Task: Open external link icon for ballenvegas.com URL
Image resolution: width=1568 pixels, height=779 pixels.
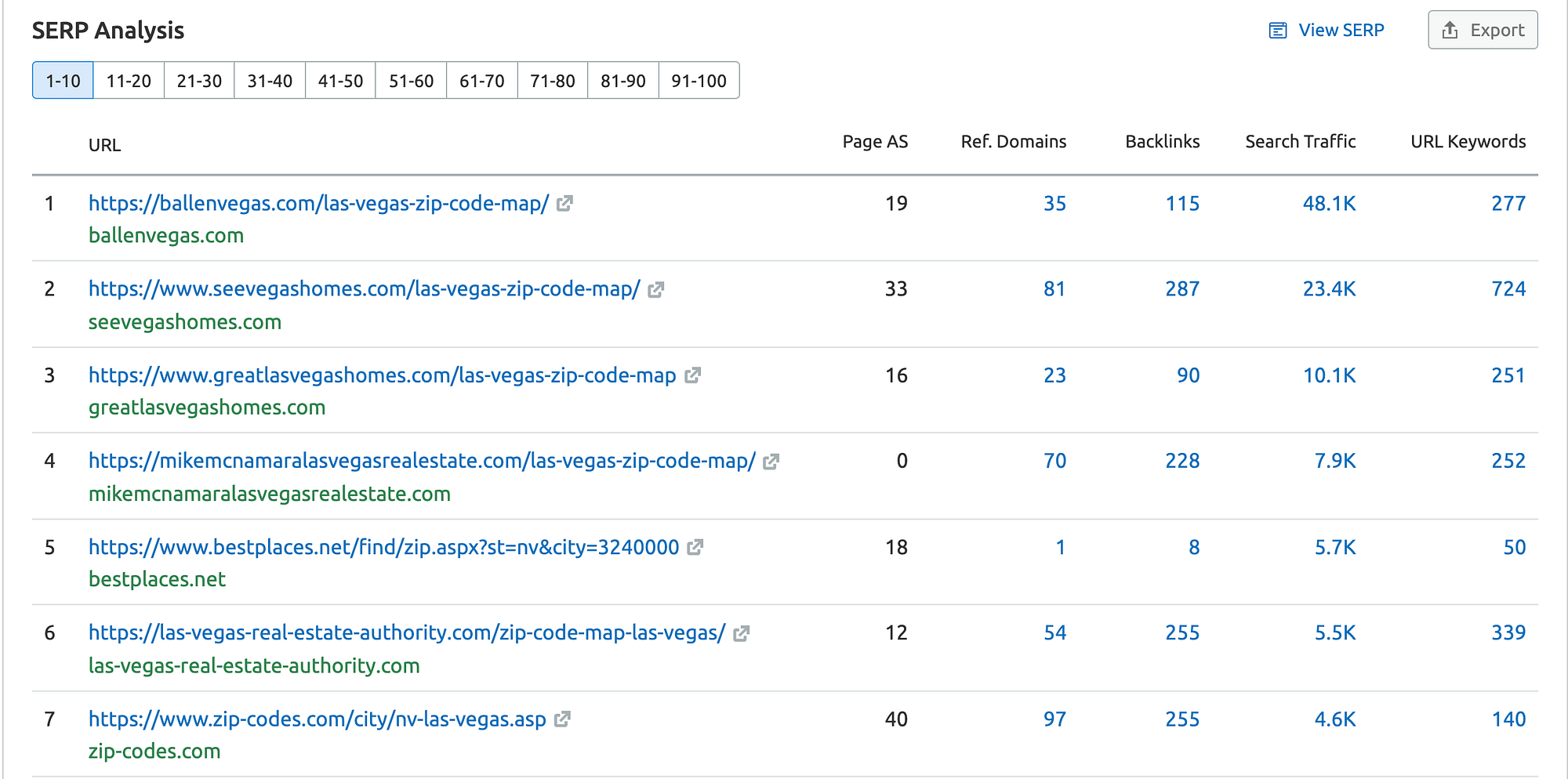Action: [x=564, y=204]
